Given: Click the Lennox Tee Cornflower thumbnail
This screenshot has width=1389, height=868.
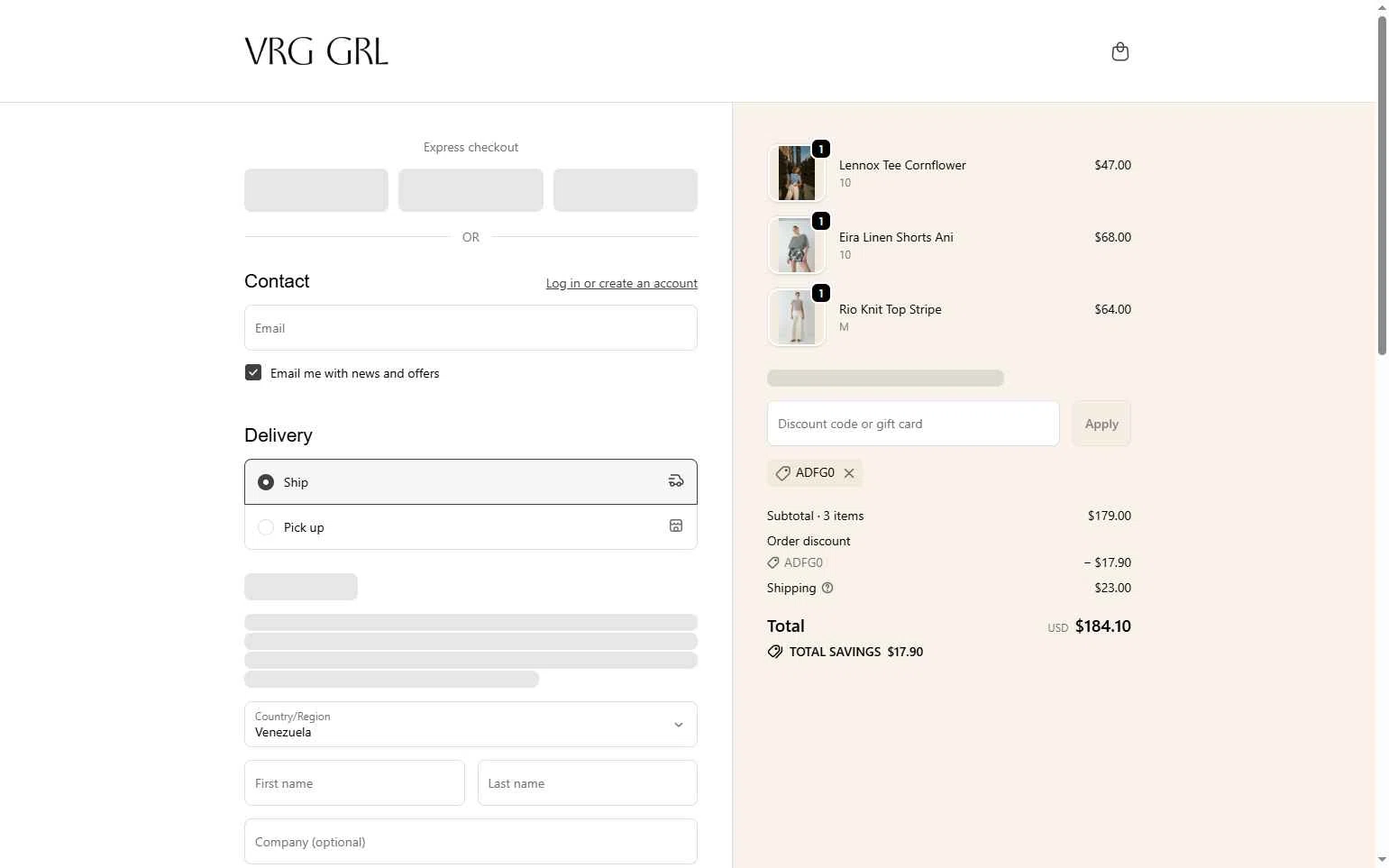Looking at the screenshot, I should tap(797, 173).
